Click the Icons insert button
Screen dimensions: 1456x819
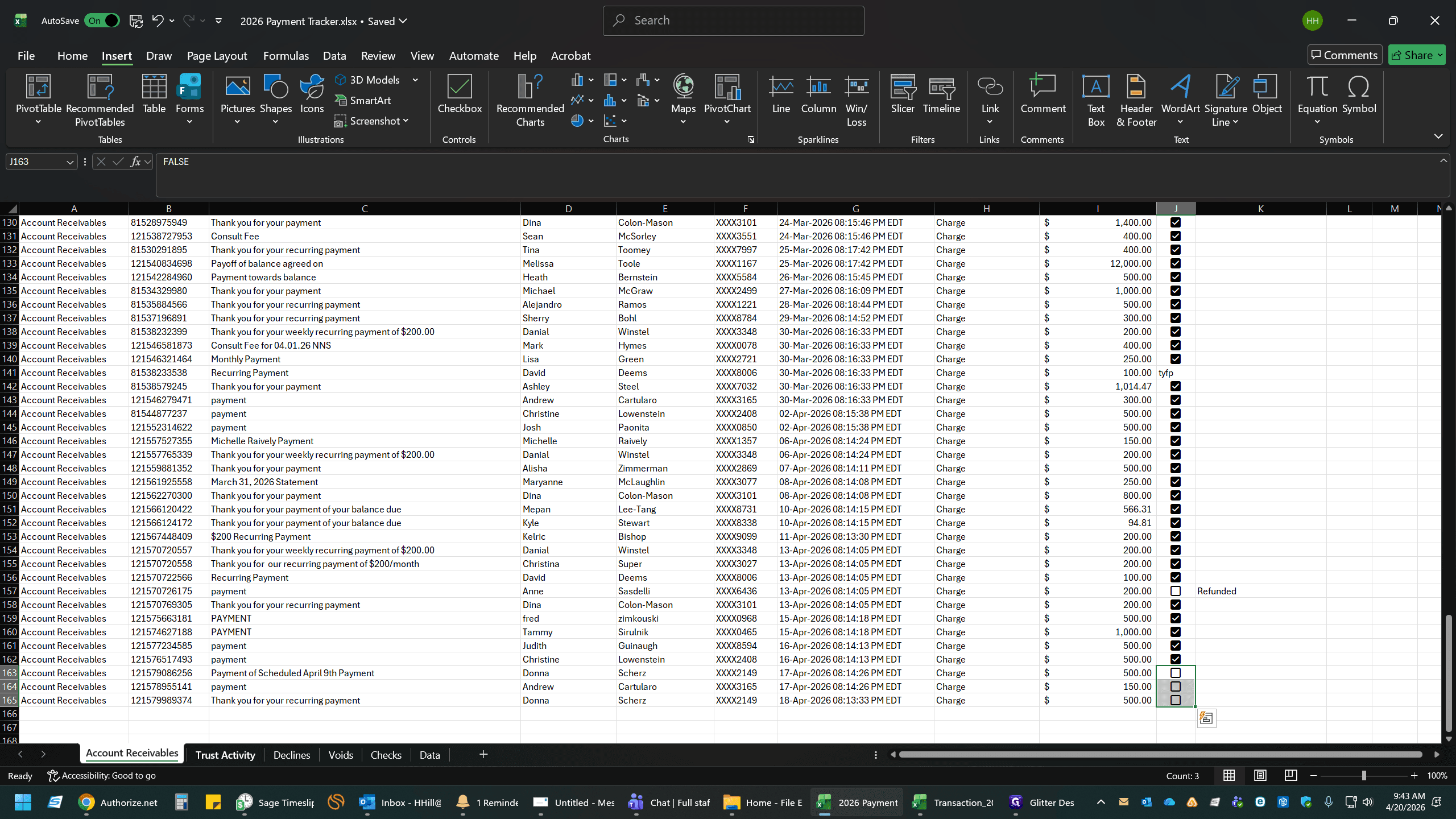click(x=312, y=94)
